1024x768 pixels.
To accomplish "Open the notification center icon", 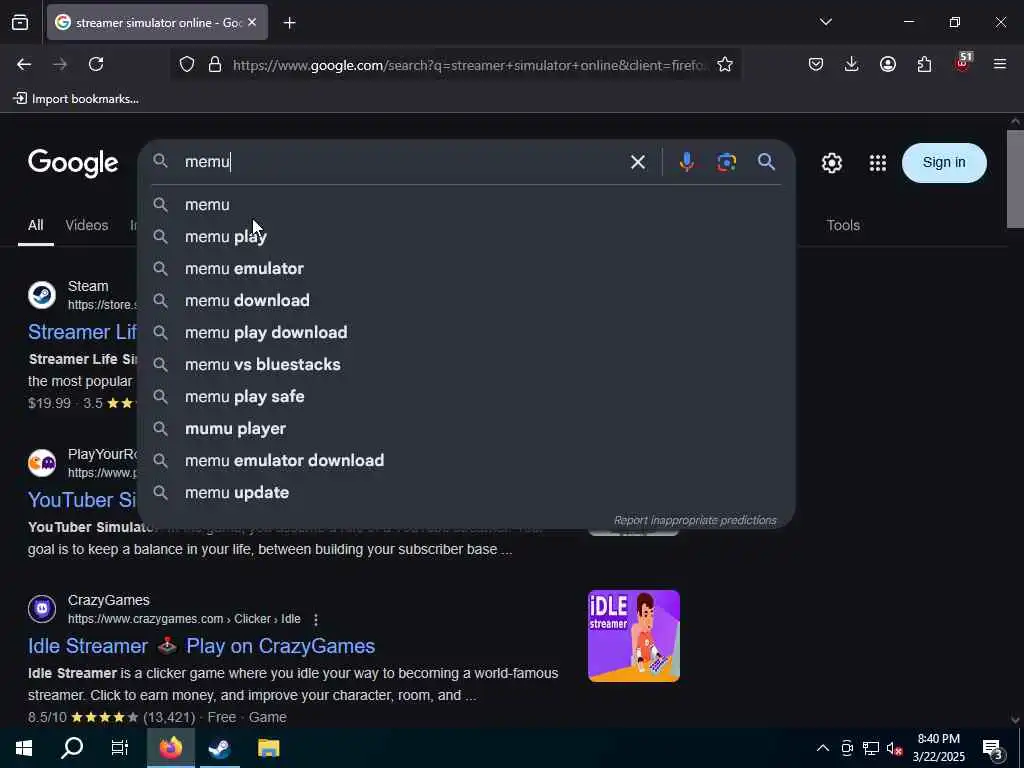I will (992, 748).
